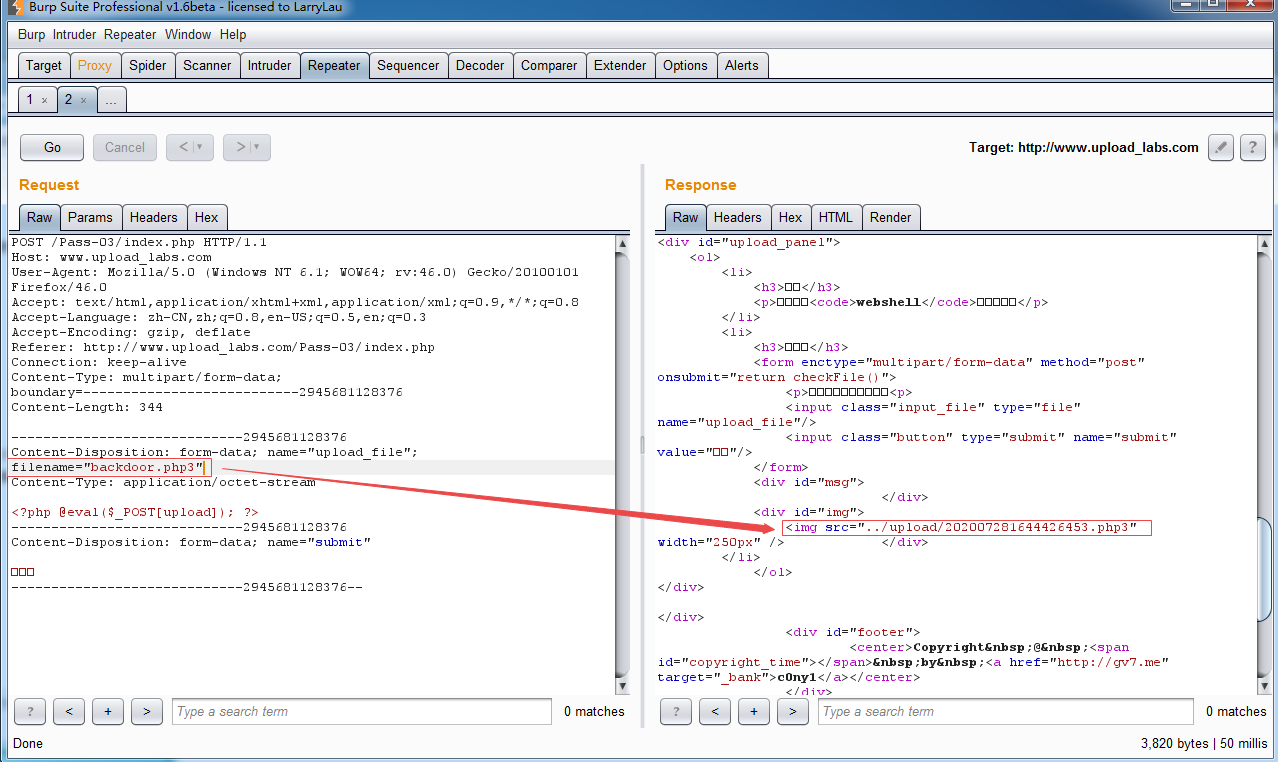Go to next match in response search
1278x762 pixels.
pos(792,711)
